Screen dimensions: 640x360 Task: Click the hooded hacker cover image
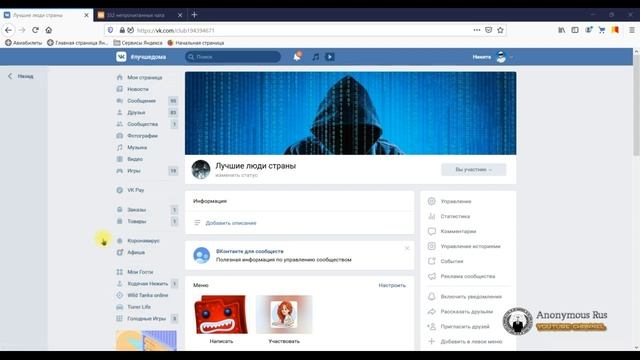click(350, 113)
